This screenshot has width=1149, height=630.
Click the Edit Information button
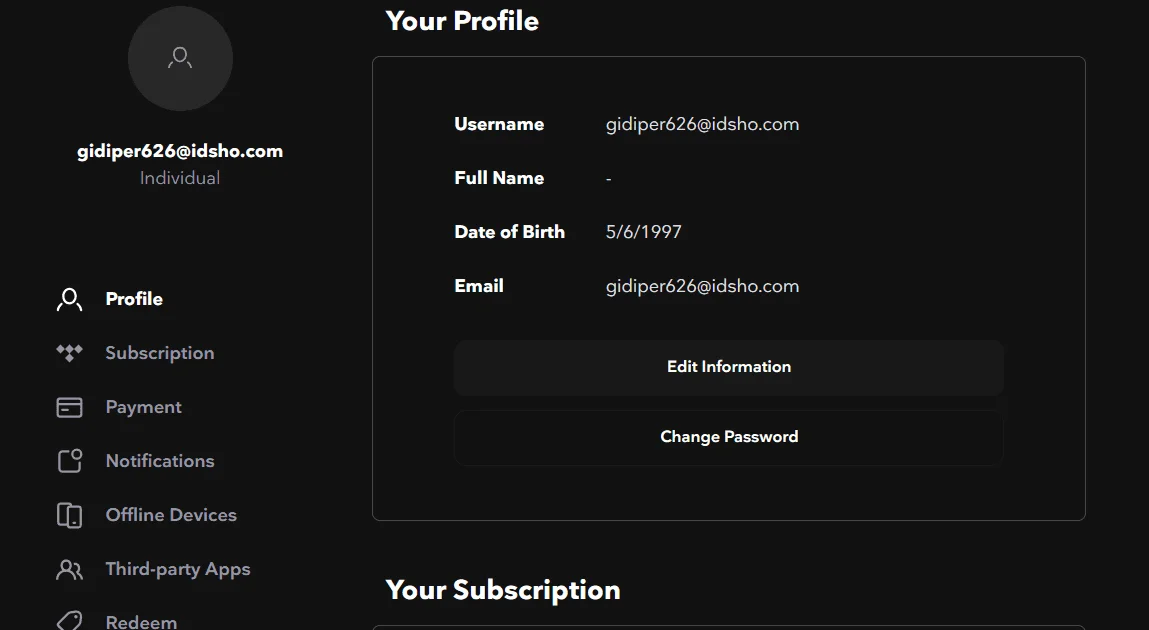728,367
